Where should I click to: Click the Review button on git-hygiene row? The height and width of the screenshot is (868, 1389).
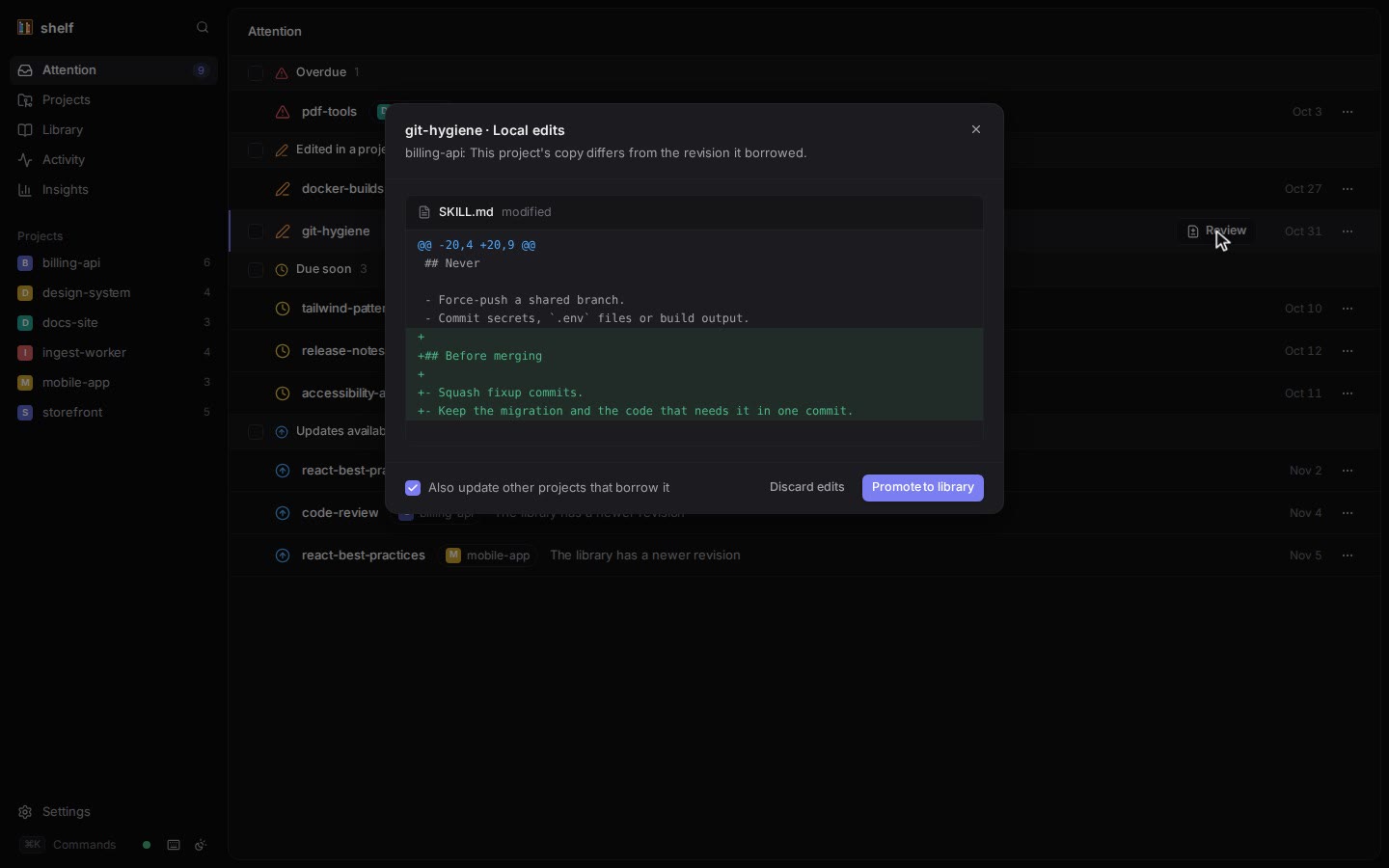point(1217,231)
